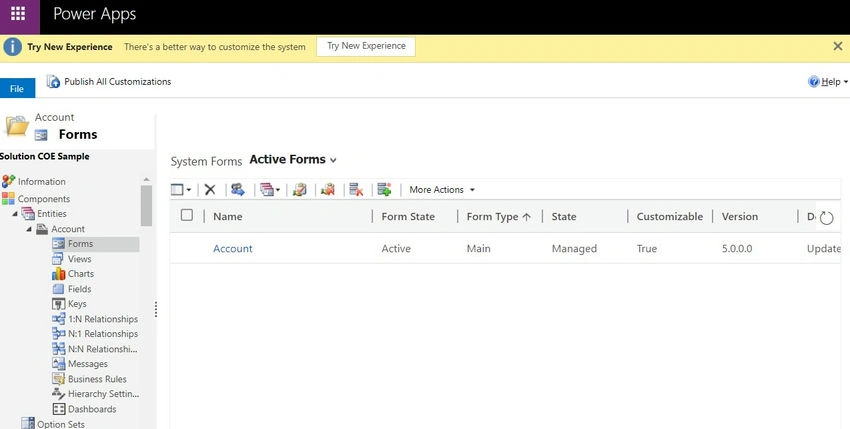Select Forms in the entity tree
850x429 pixels.
click(x=80, y=244)
